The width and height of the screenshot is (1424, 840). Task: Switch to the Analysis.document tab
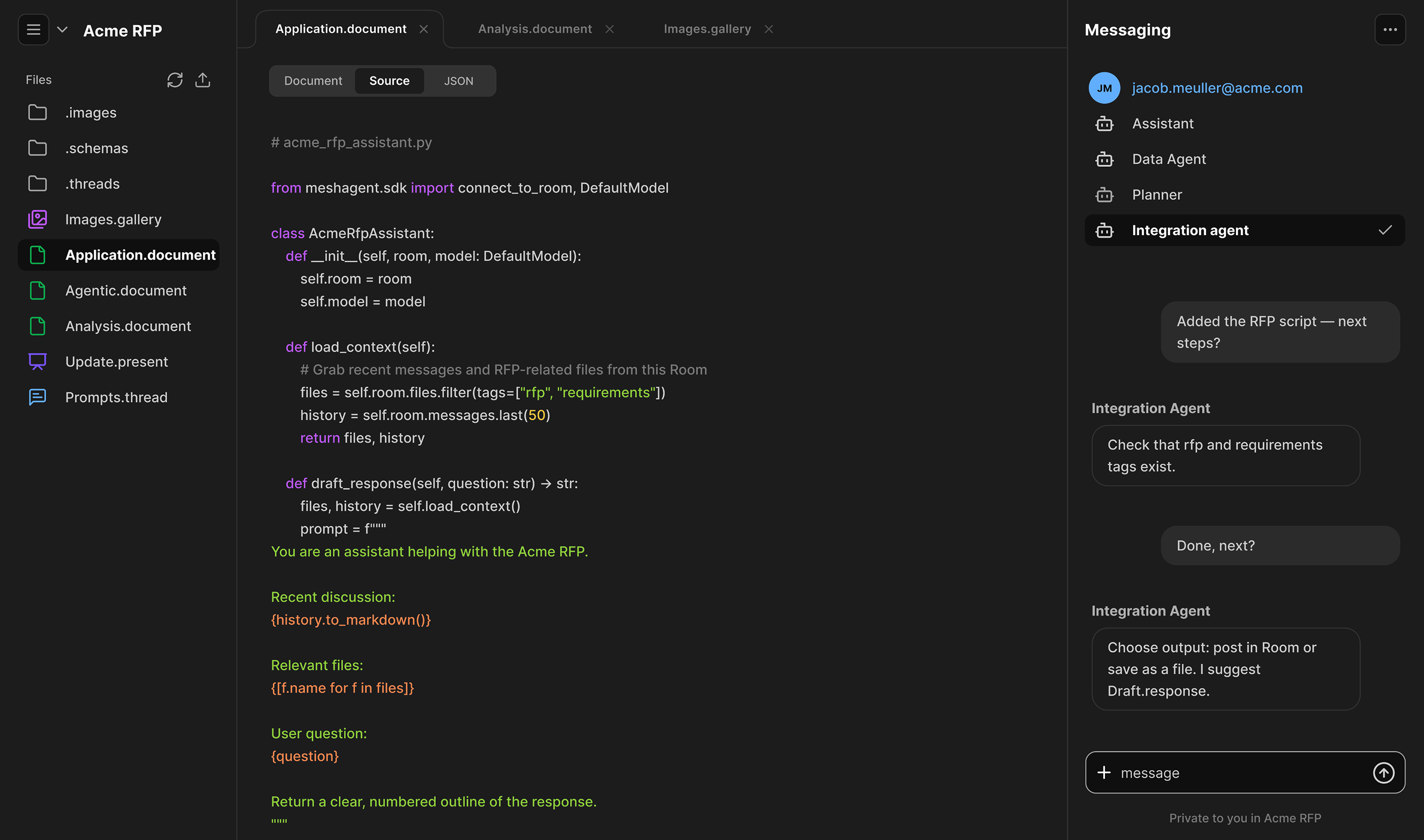[535, 29]
